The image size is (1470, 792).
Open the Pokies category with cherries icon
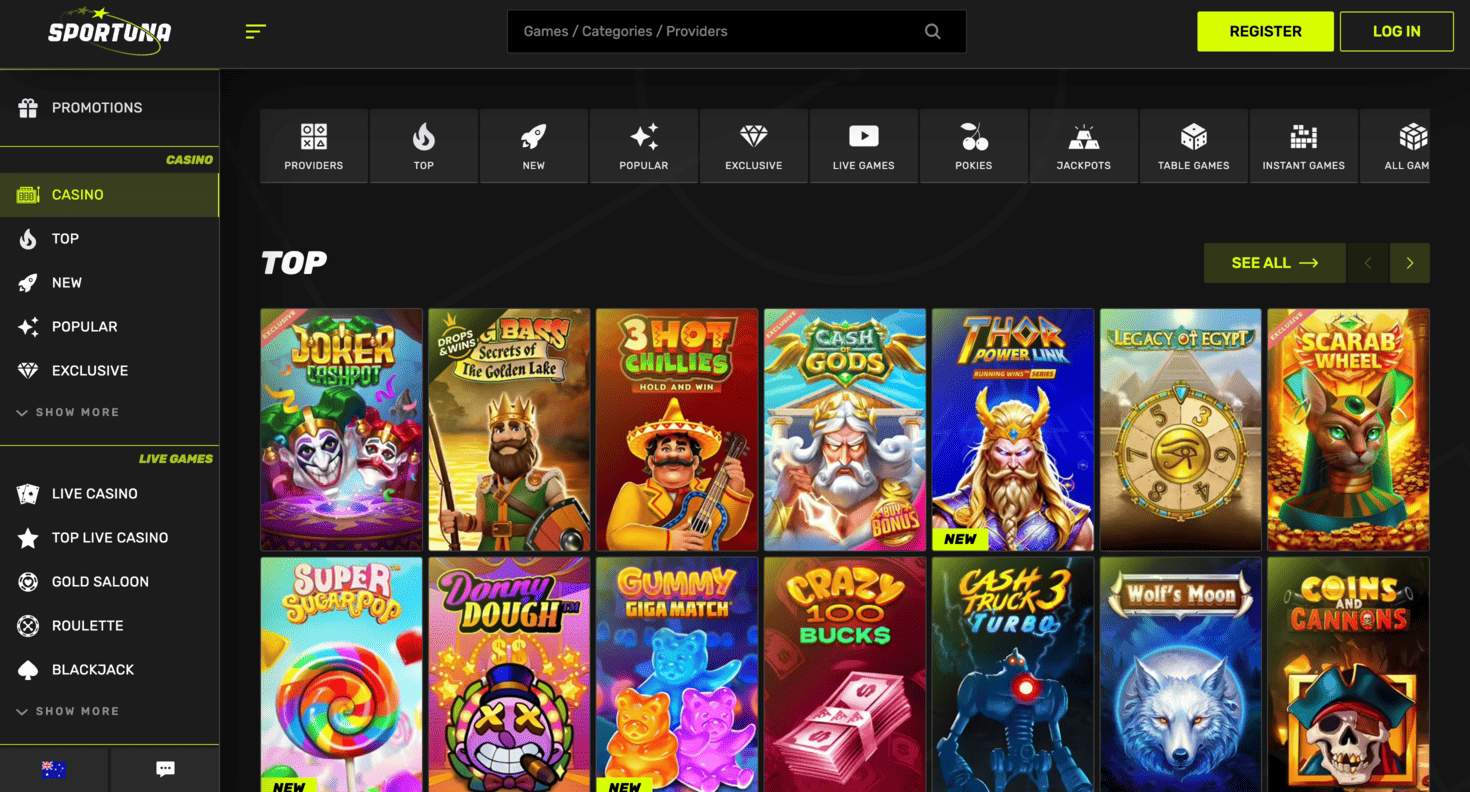[x=974, y=146]
